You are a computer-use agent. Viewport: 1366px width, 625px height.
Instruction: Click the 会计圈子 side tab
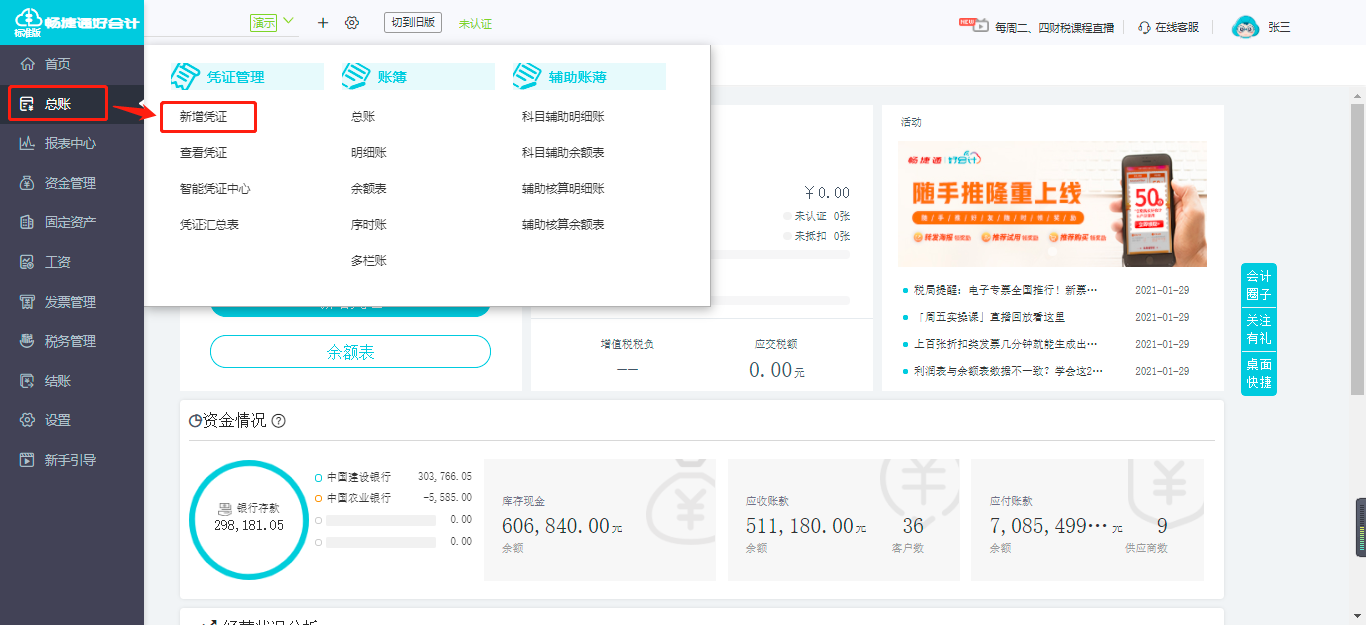tap(1259, 285)
